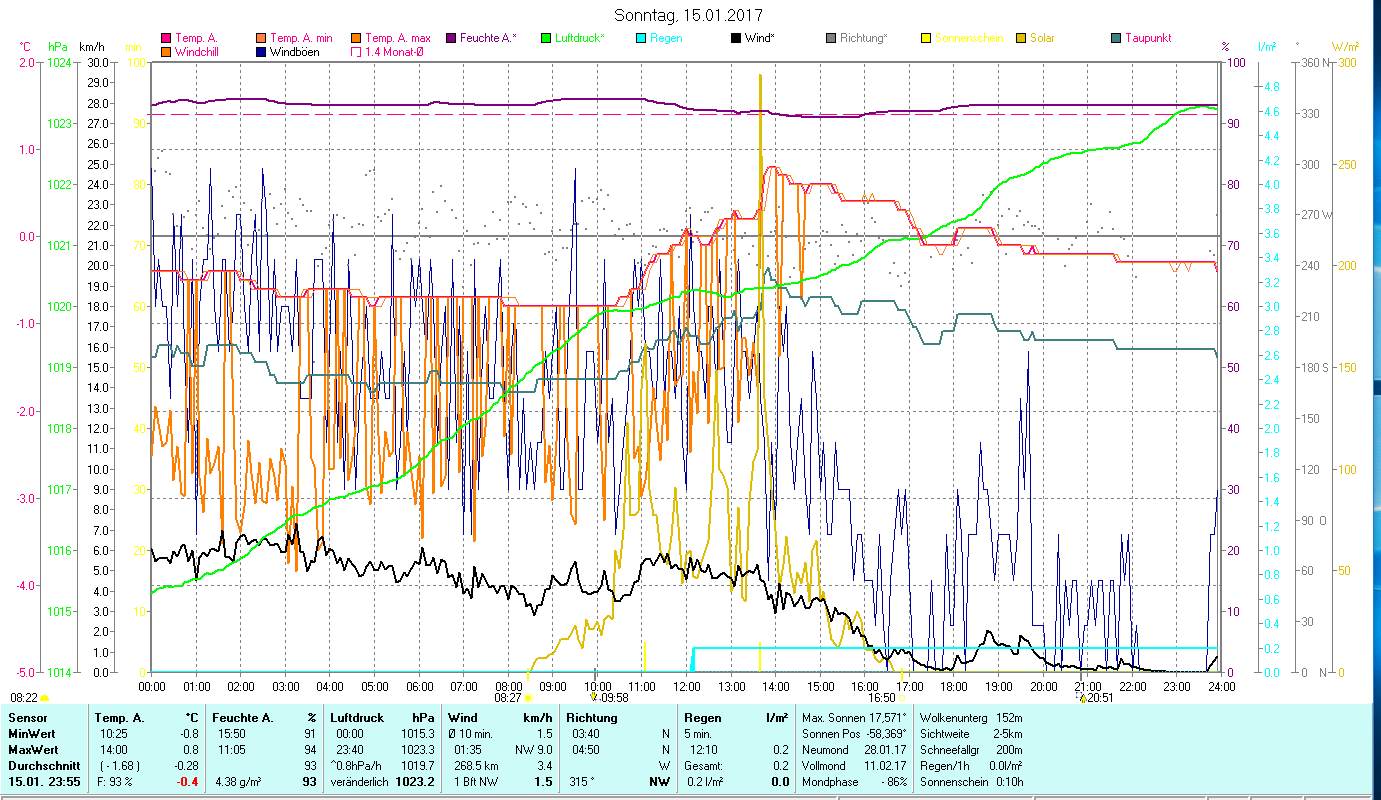Click the 'Wolkenunterg' 152m entry
The width and height of the screenshot is (1381, 800).
[x=970, y=718]
